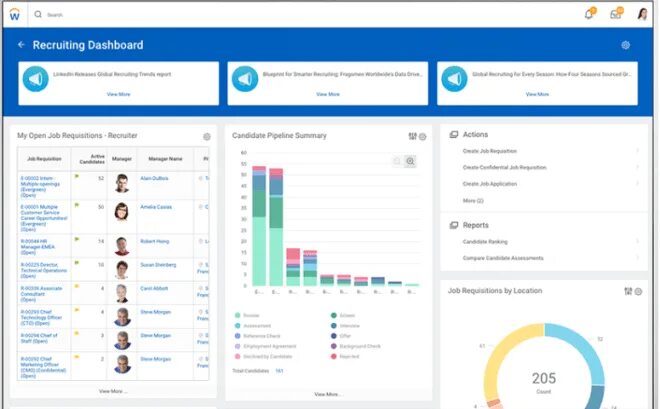Screen dimensions: 660x409
Task: Click the search magnifier icon
Action: coord(38,14)
